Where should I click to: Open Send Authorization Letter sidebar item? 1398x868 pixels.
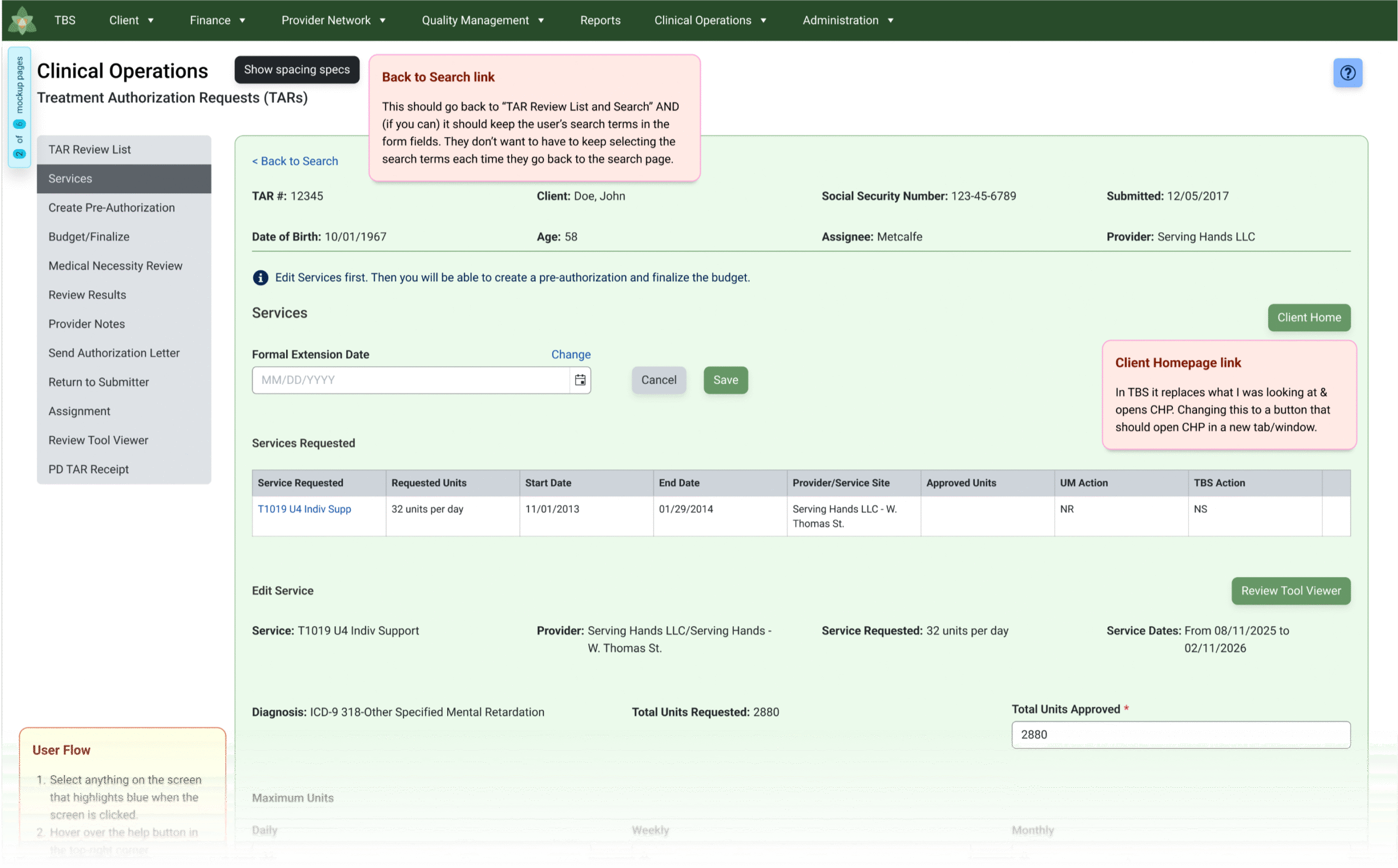pyautogui.click(x=124, y=353)
